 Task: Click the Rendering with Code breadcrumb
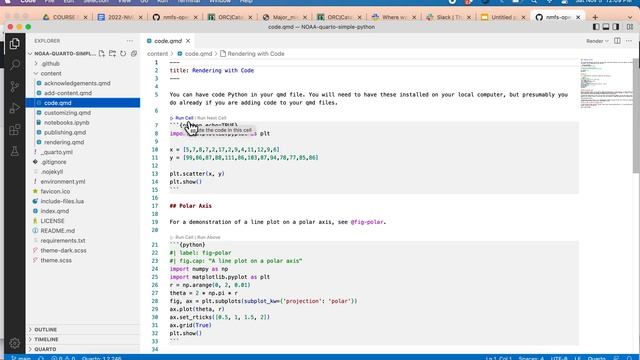pos(256,54)
